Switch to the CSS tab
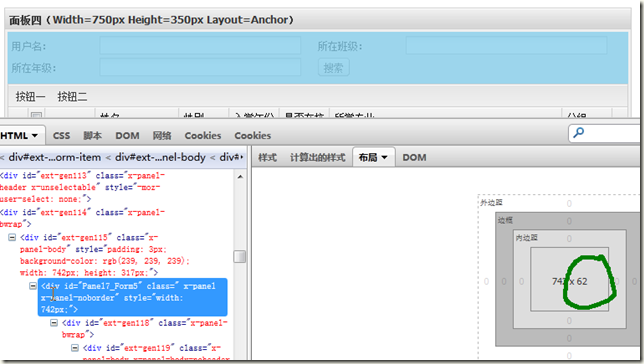This screenshot has width=644, height=364. [x=62, y=136]
